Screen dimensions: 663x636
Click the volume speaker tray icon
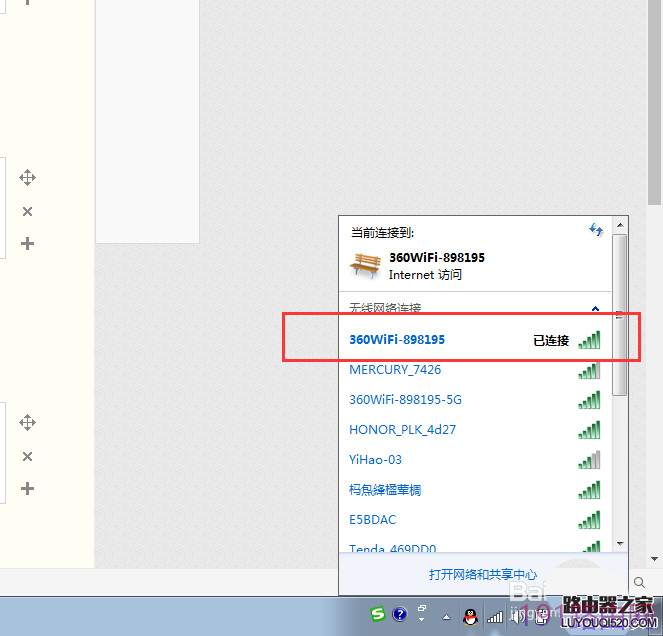[x=516, y=617]
